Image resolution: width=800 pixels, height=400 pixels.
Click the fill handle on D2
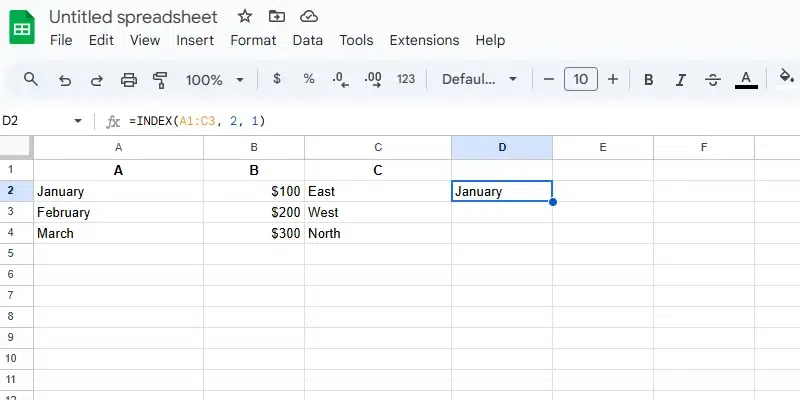click(553, 202)
